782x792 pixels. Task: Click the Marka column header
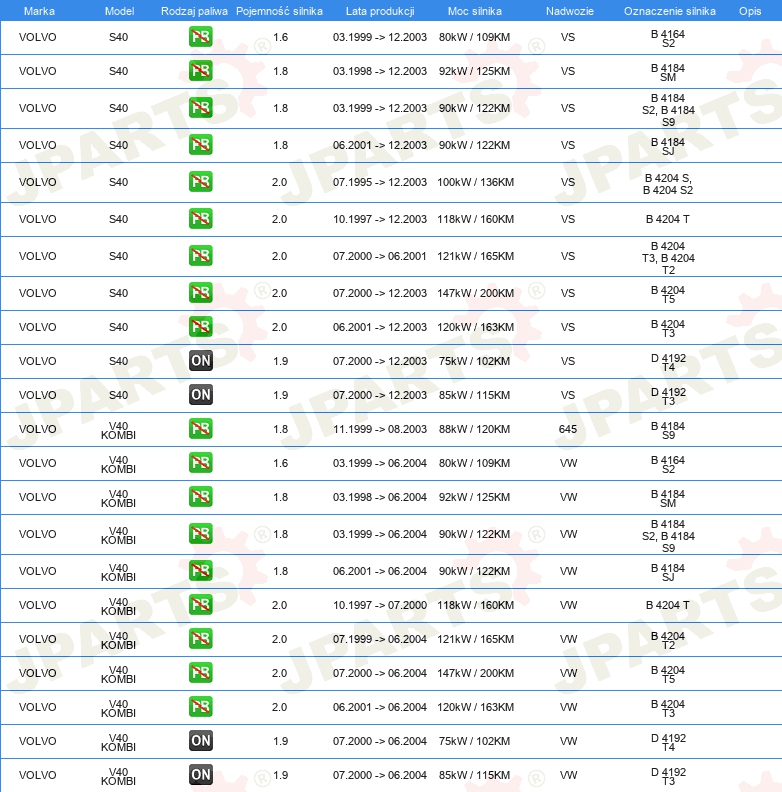coord(39,11)
